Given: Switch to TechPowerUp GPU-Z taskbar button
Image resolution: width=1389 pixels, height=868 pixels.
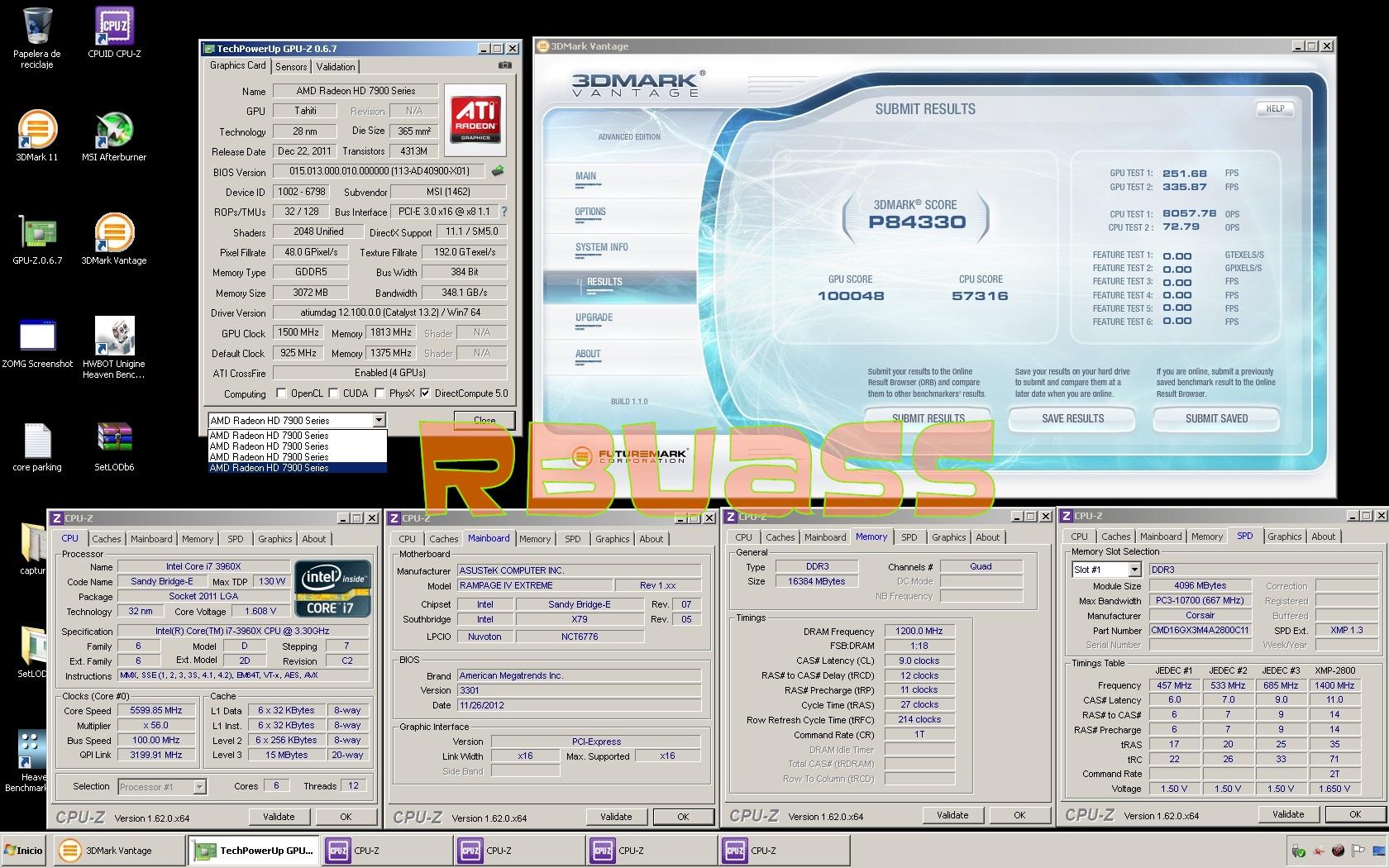Looking at the screenshot, I should (x=253, y=850).
